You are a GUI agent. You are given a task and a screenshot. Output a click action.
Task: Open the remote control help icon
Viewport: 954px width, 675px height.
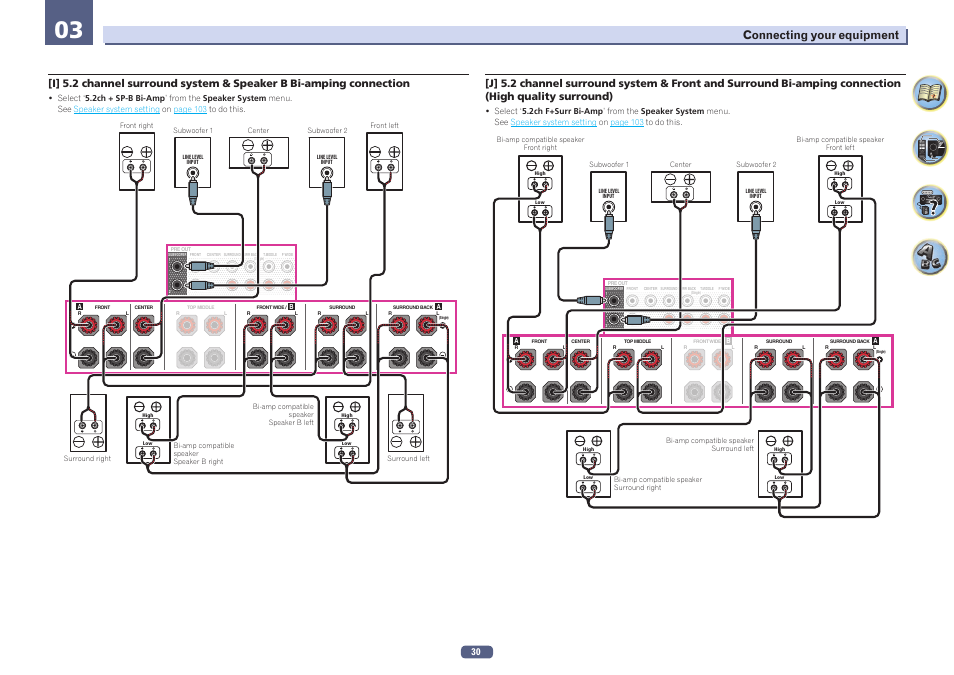pyautogui.click(x=929, y=203)
